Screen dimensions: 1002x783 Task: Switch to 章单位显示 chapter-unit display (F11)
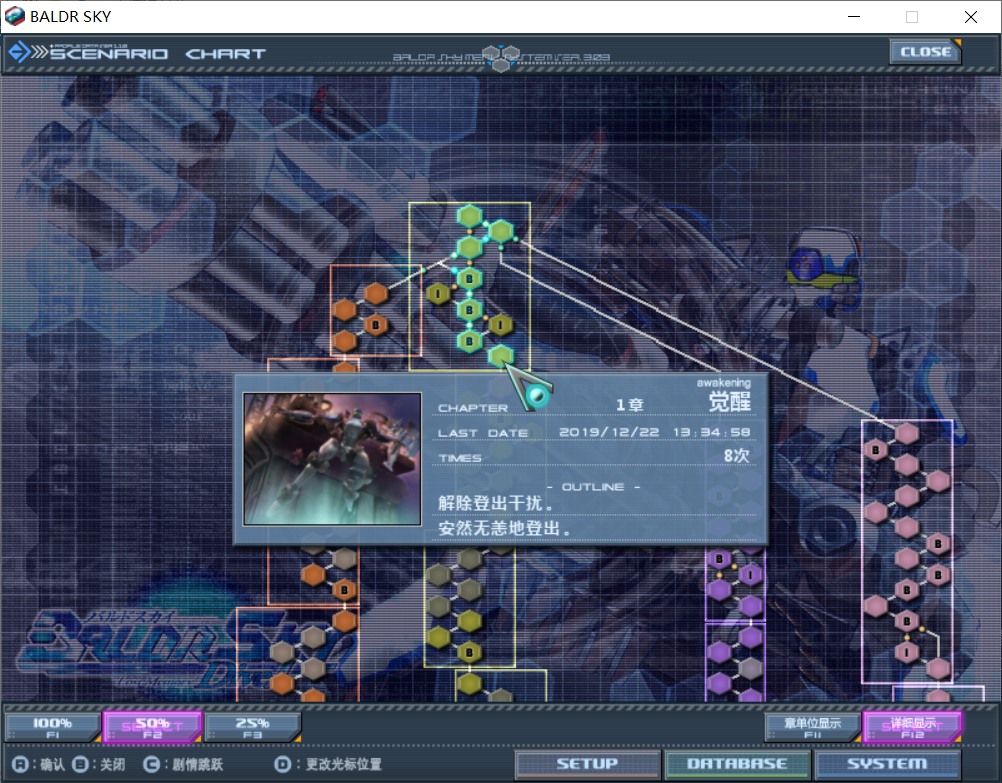pos(812,727)
